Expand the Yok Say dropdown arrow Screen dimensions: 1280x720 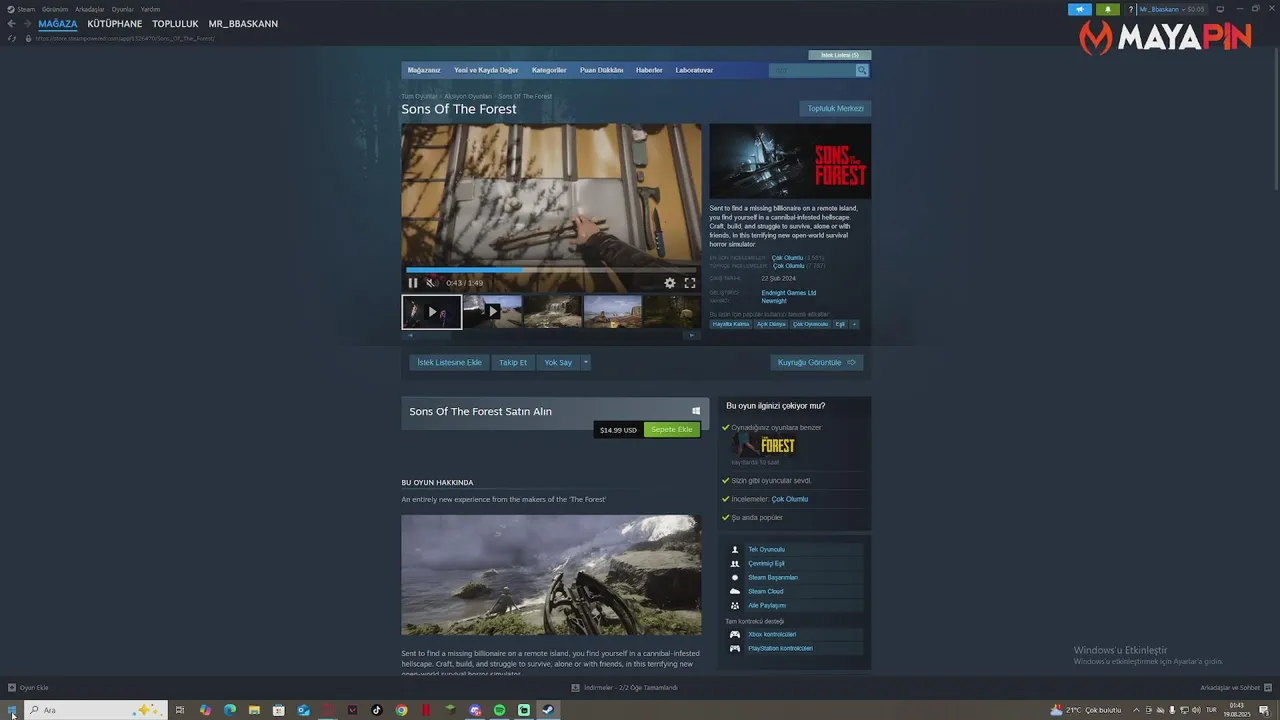(x=586, y=362)
